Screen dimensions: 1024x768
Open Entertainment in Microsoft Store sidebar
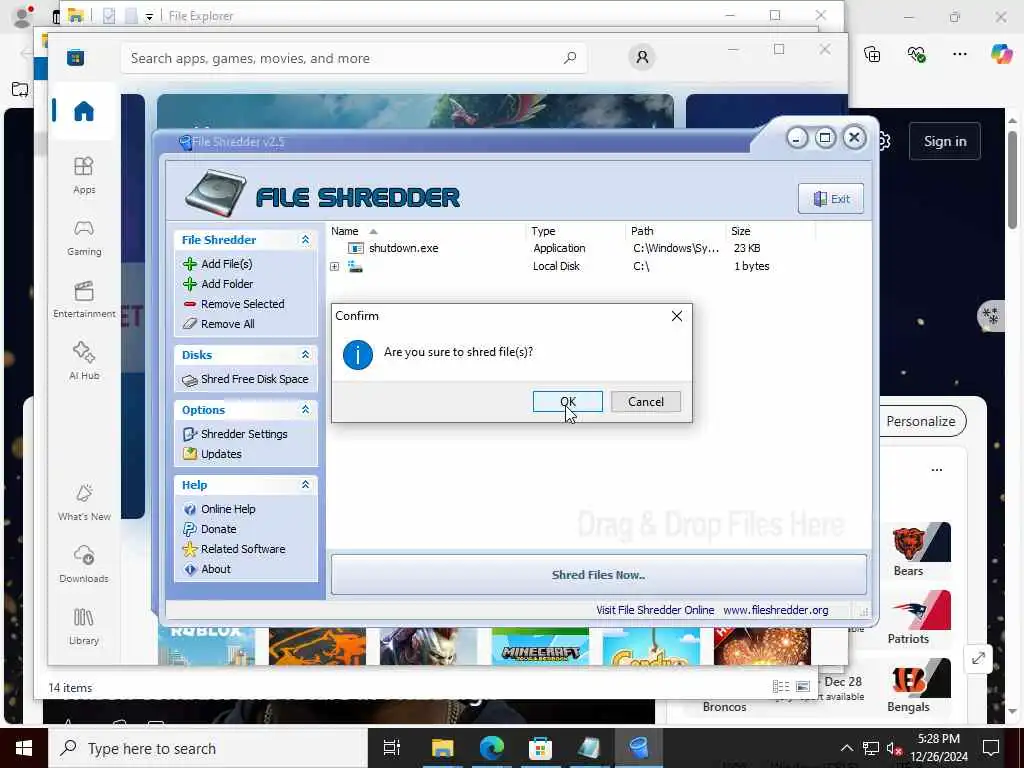click(x=84, y=300)
